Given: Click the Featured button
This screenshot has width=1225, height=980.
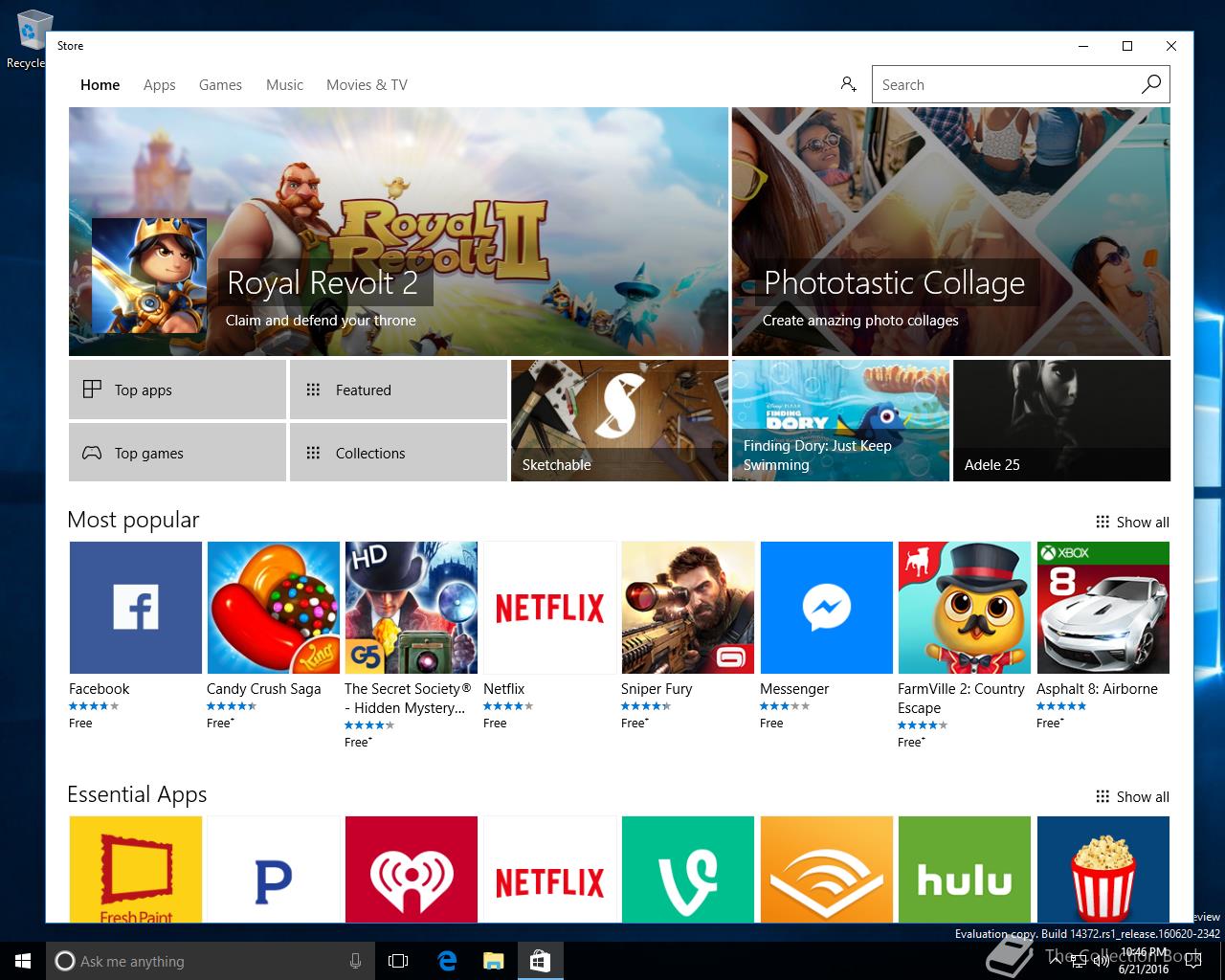Looking at the screenshot, I should coord(398,390).
